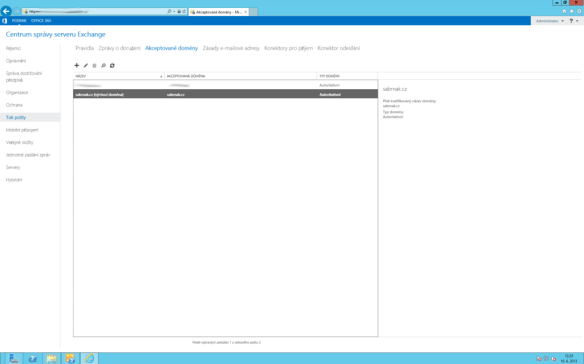Open File Explorer from taskbar

click(51, 358)
